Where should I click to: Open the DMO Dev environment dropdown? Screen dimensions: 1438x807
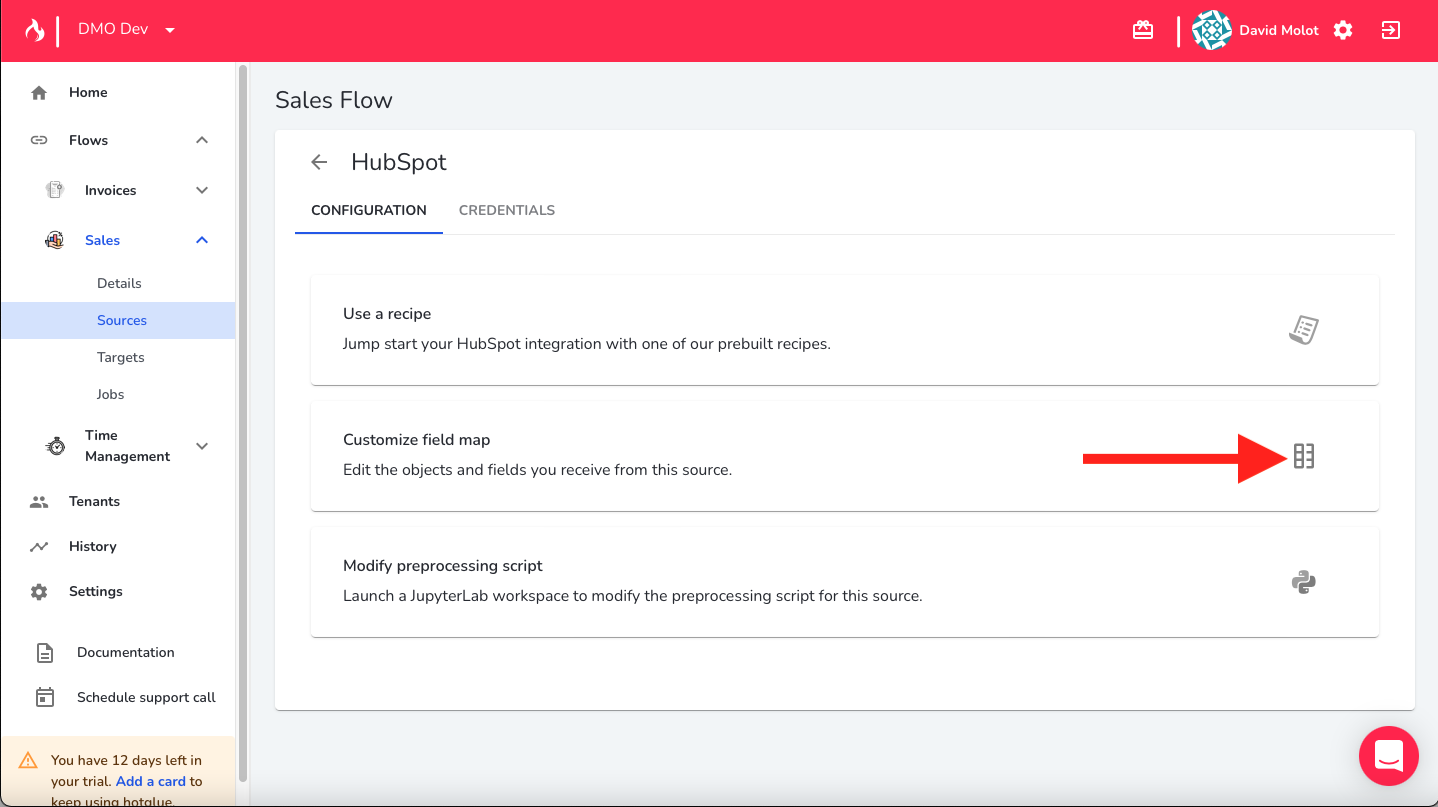click(x=127, y=30)
